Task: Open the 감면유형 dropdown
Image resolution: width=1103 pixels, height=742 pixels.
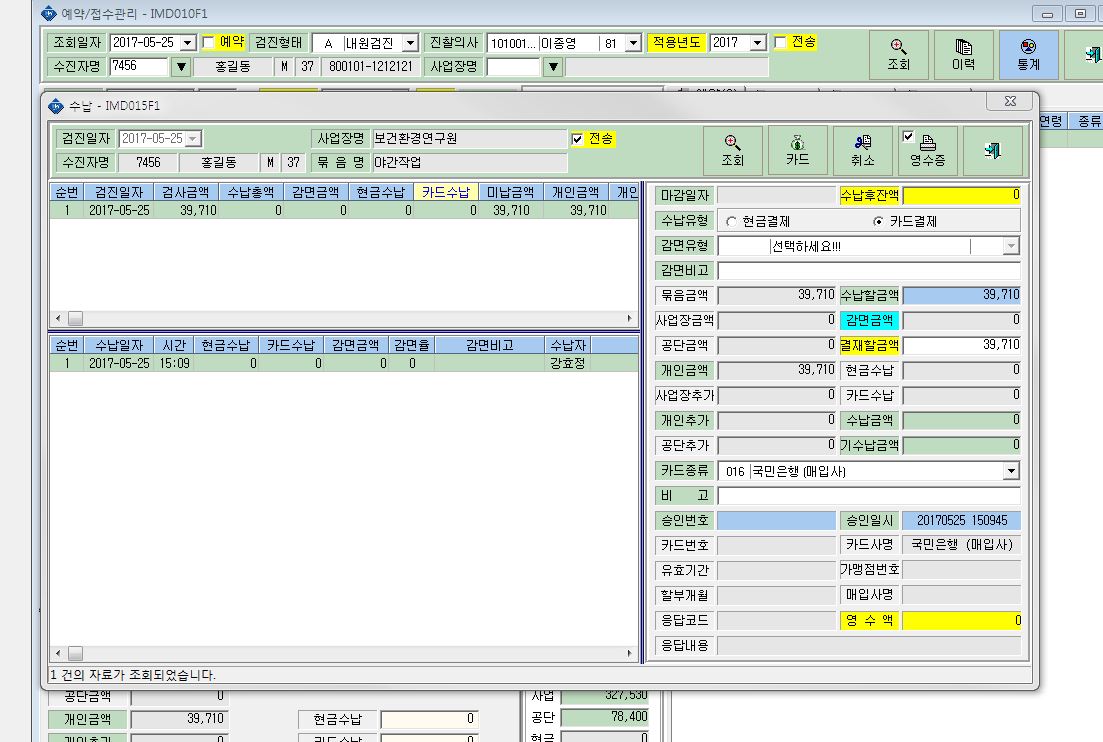Action: tap(1011, 246)
